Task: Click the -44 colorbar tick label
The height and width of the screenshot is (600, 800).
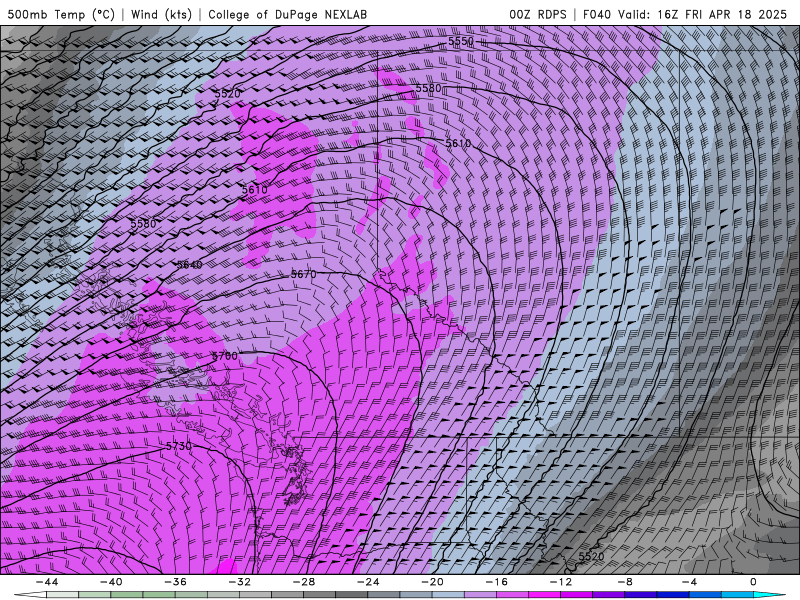Action: (47, 582)
